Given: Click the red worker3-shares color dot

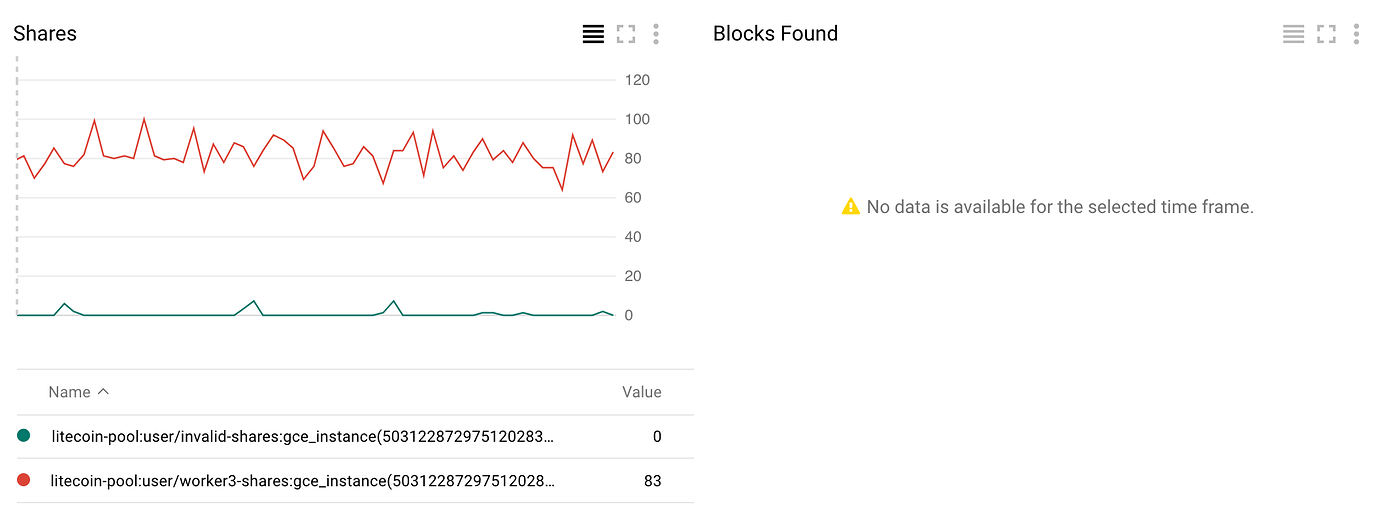Looking at the screenshot, I should pos(24,480).
